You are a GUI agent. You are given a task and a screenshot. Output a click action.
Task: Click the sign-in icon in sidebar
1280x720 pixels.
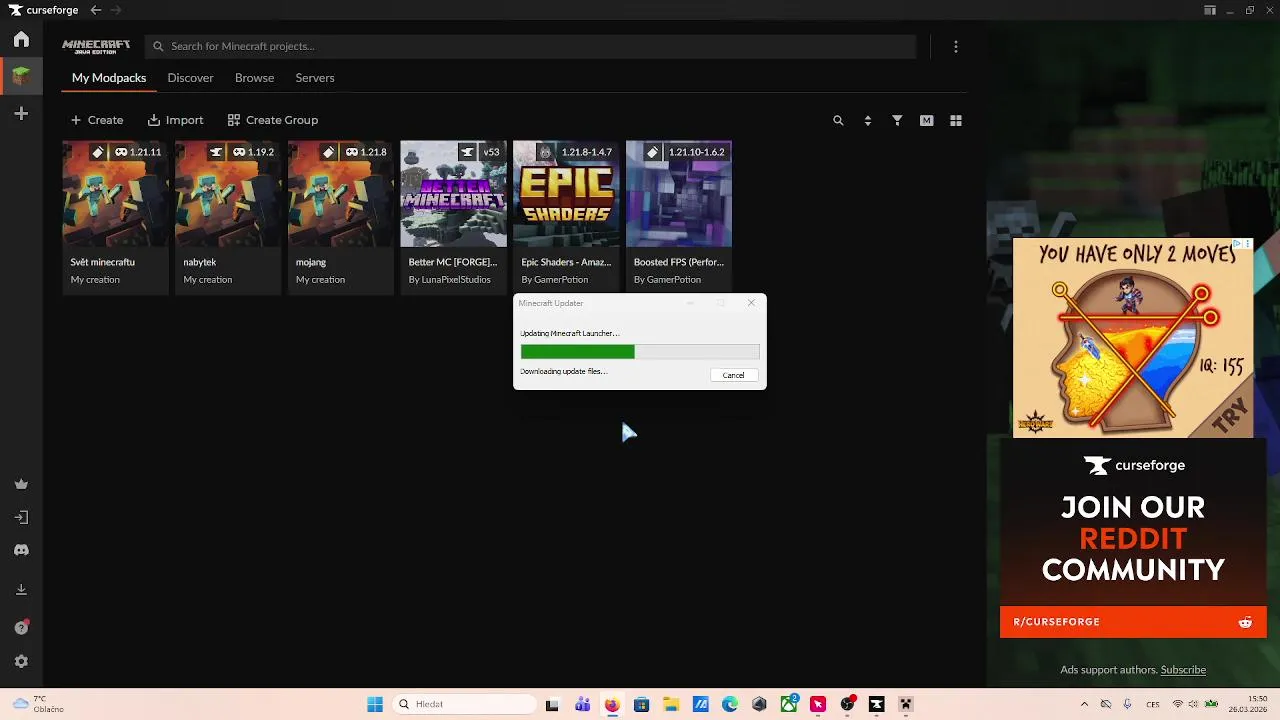(21, 517)
